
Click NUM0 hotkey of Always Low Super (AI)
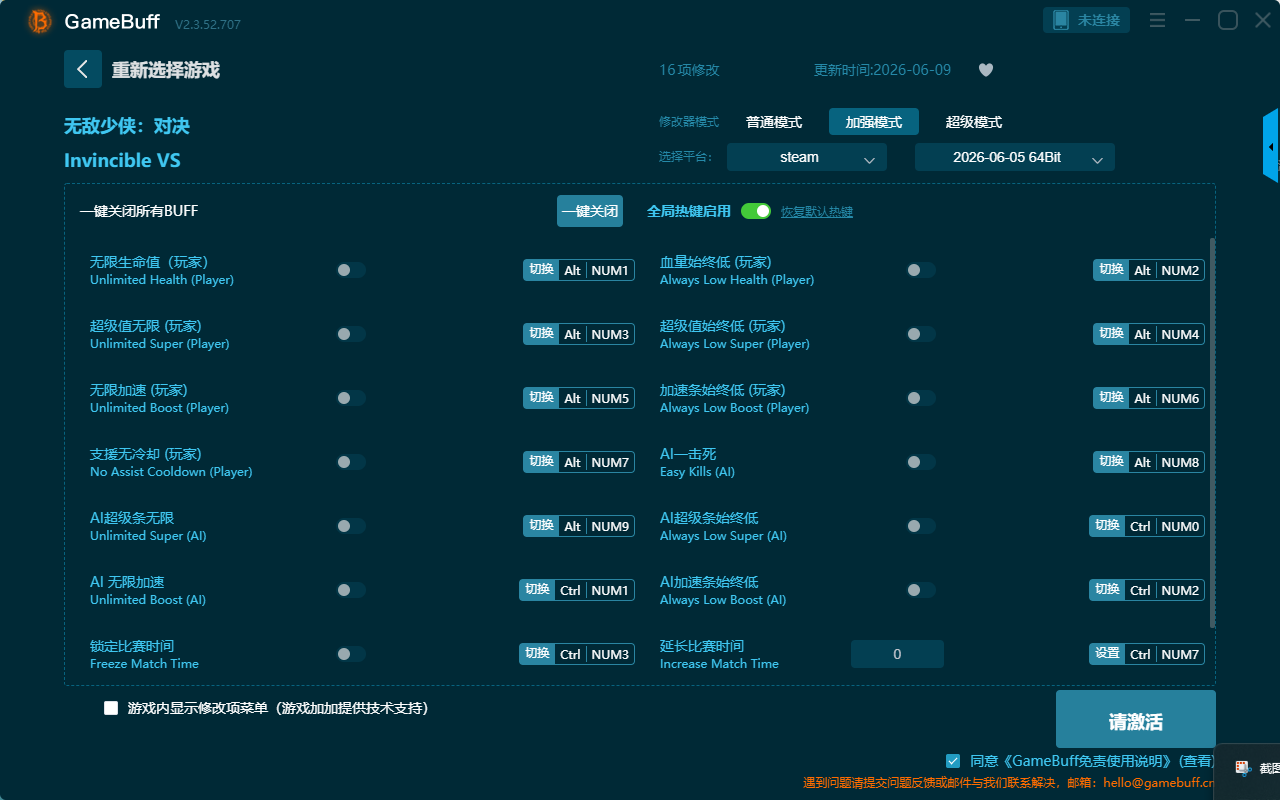click(1180, 526)
